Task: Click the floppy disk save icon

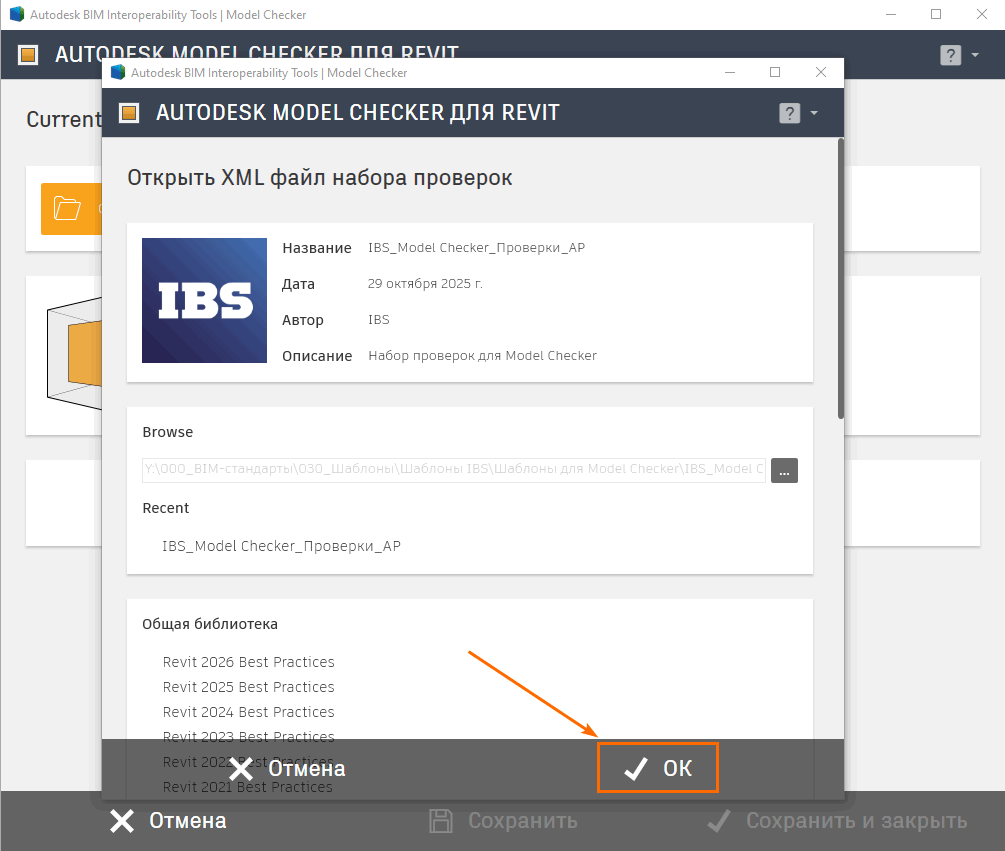Action: pyautogui.click(x=441, y=821)
